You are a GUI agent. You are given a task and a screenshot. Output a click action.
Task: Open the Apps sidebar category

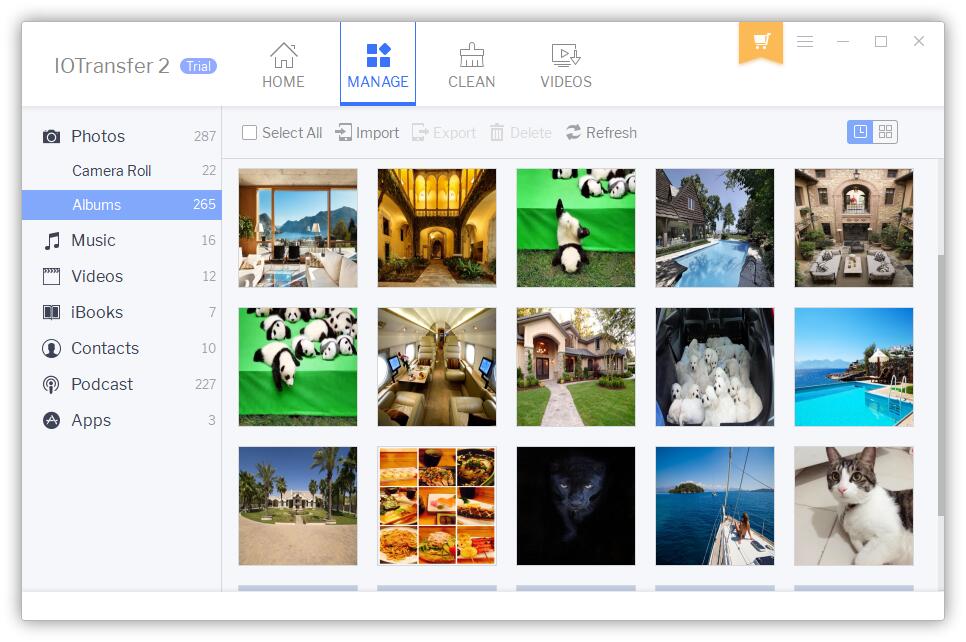pyautogui.click(x=91, y=420)
